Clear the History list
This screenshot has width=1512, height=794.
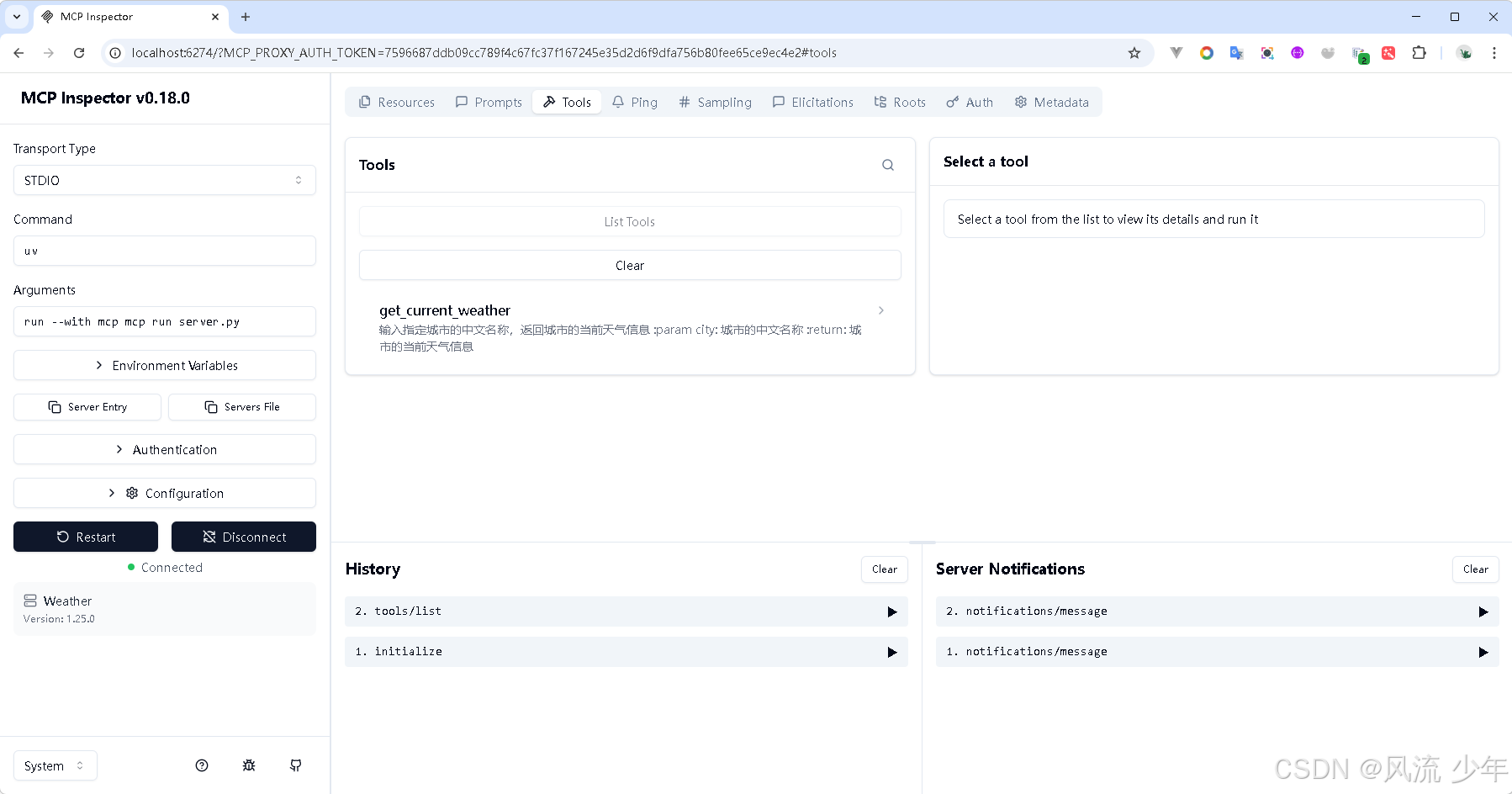(x=885, y=569)
